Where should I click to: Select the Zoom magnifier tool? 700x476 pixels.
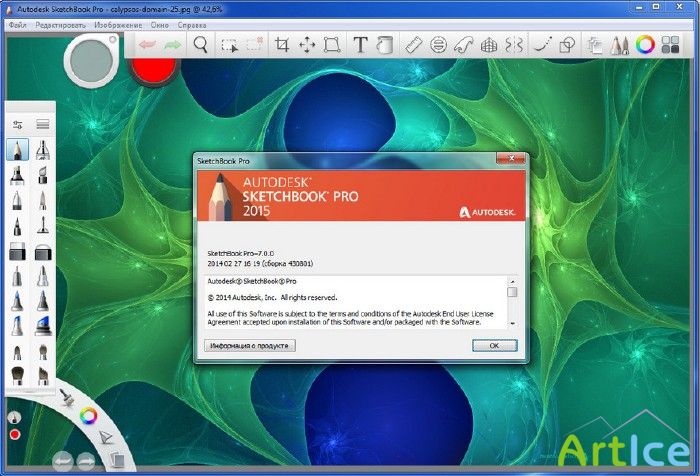[201, 45]
